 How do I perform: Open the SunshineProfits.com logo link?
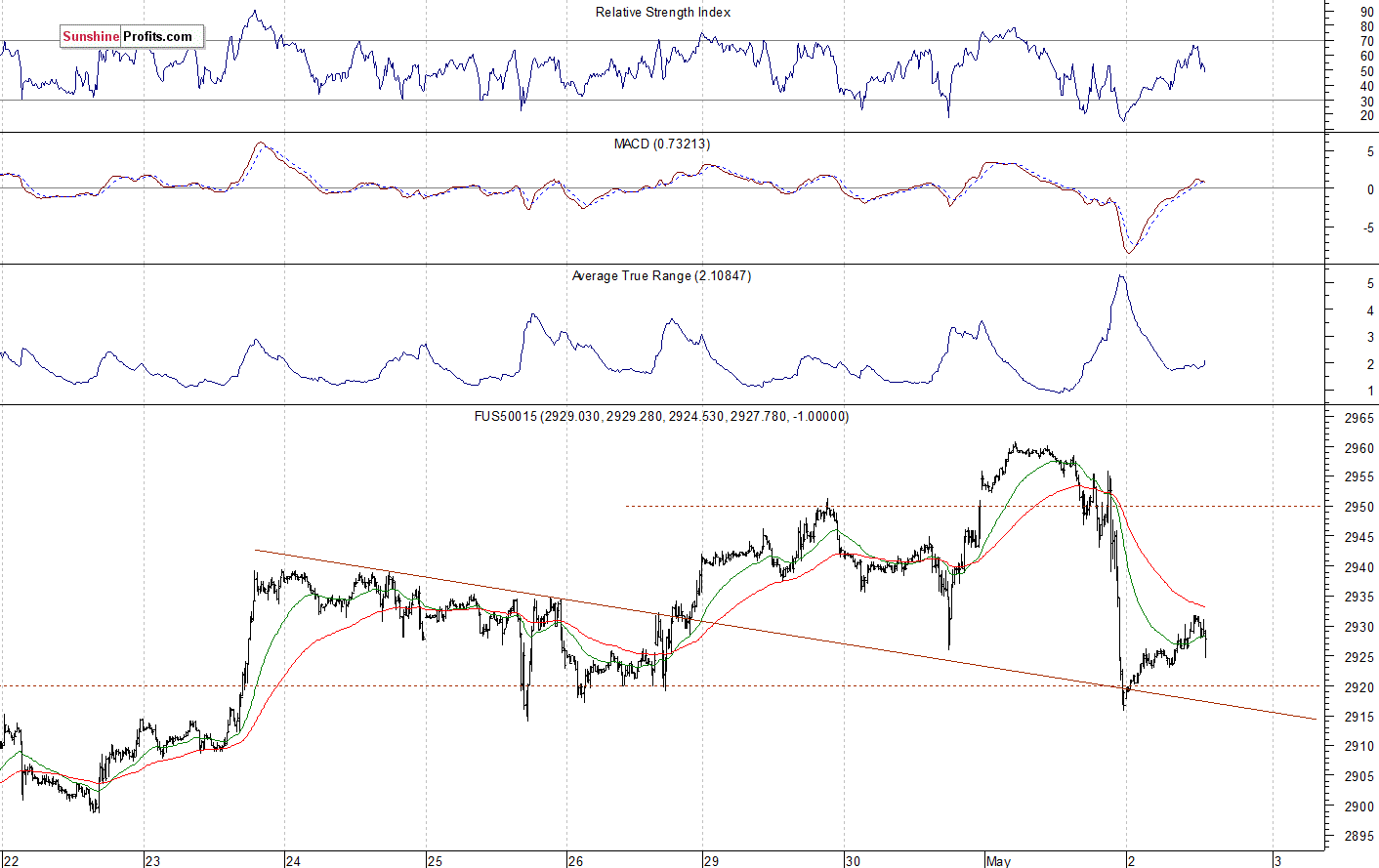click(132, 36)
